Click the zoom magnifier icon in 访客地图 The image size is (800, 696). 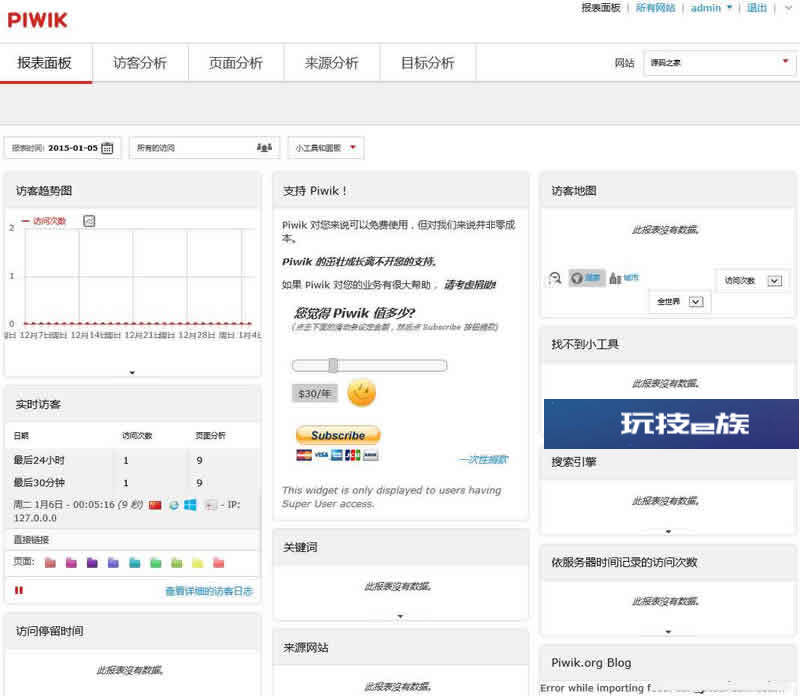(x=555, y=278)
